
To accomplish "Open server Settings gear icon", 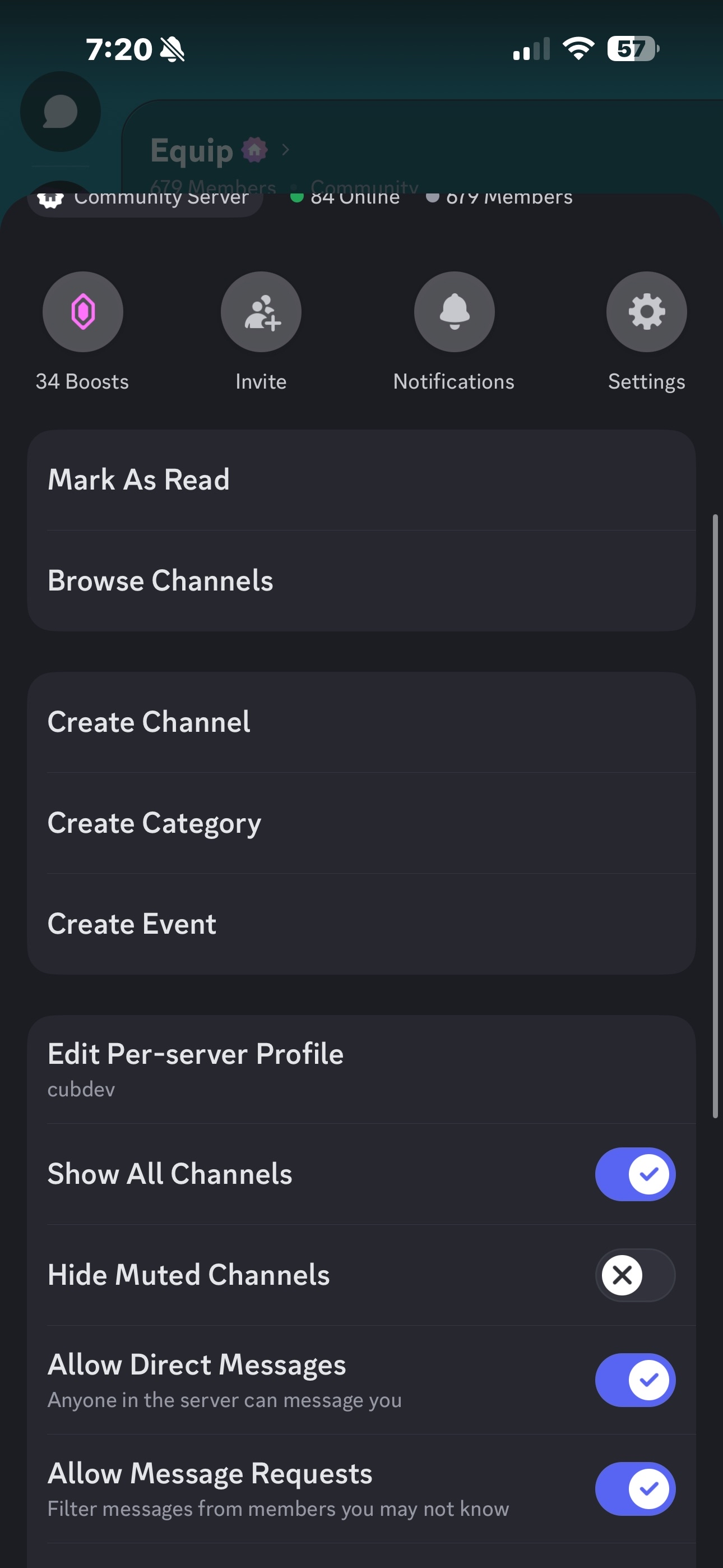I will [646, 312].
